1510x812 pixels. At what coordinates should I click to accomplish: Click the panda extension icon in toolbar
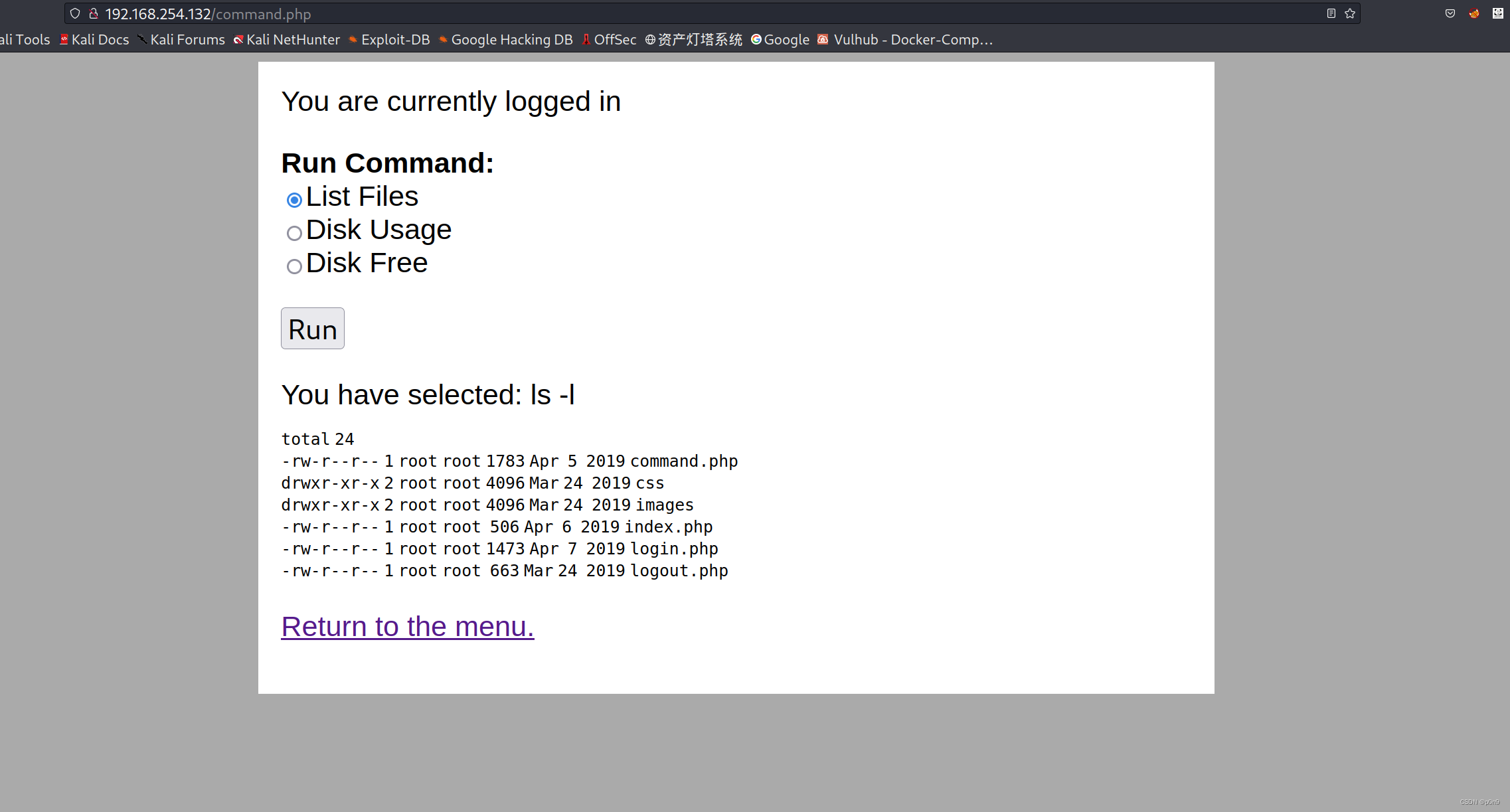coord(1498,13)
